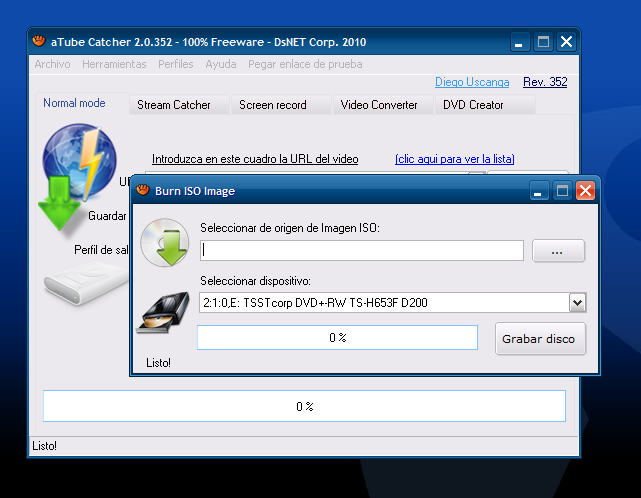Image resolution: width=641 pixels, height=498 pixels.
Task: Click the black DVD burner drive icon
Action: click(164, 312)
